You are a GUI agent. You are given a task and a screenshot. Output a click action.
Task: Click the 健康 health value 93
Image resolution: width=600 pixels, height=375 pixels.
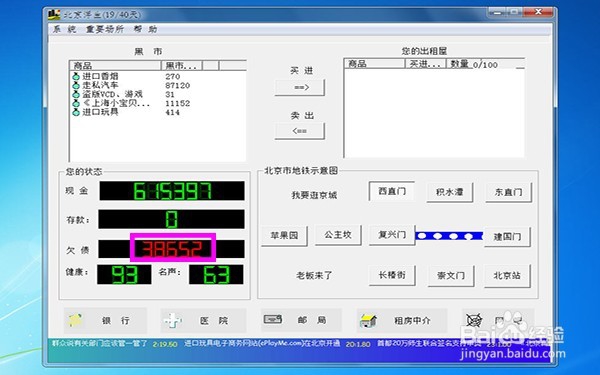[124, 275]
